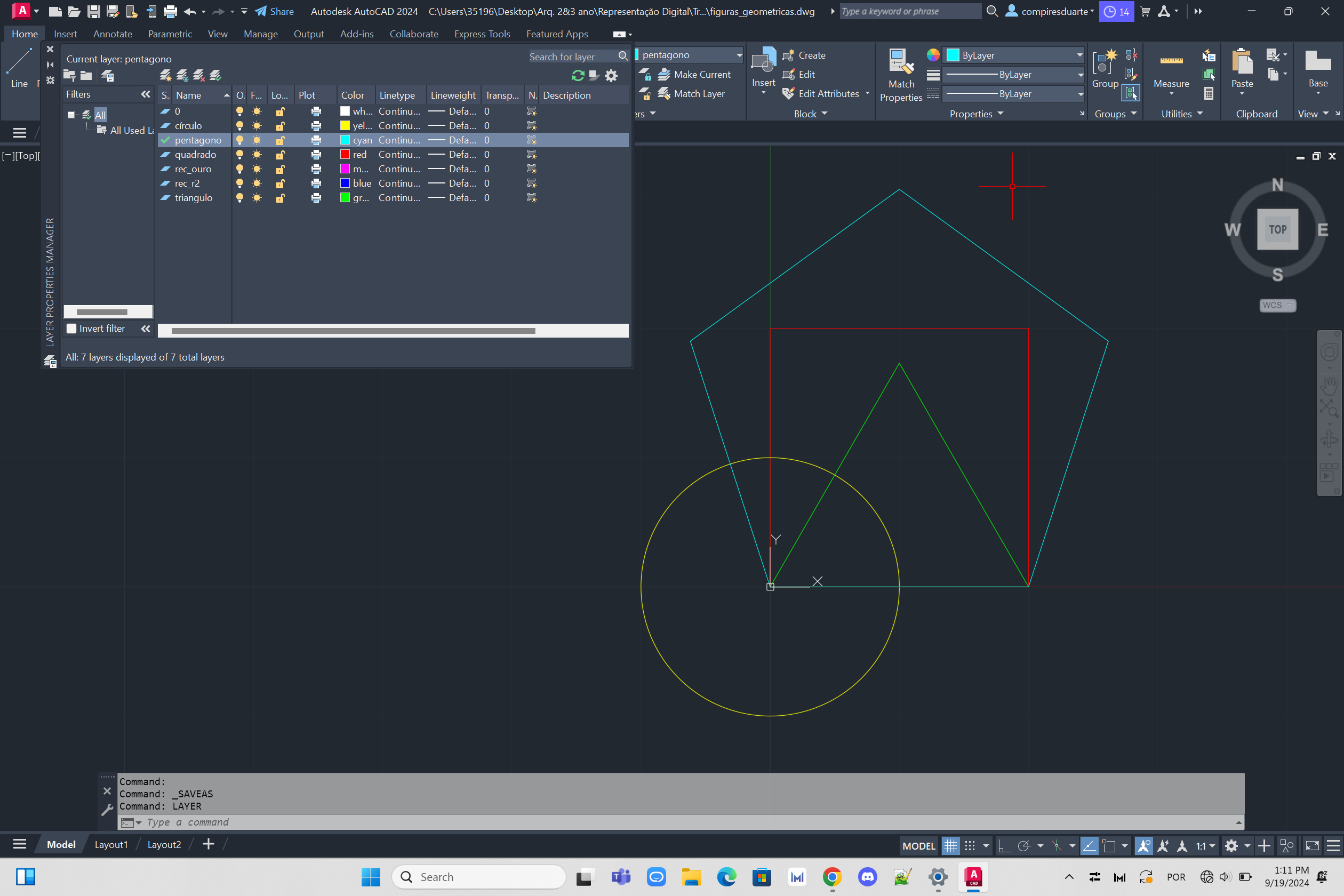Click the New Property Filter icon
Image resolution: width=1344 pixels, height=896 pixels.
click(70, 75)
